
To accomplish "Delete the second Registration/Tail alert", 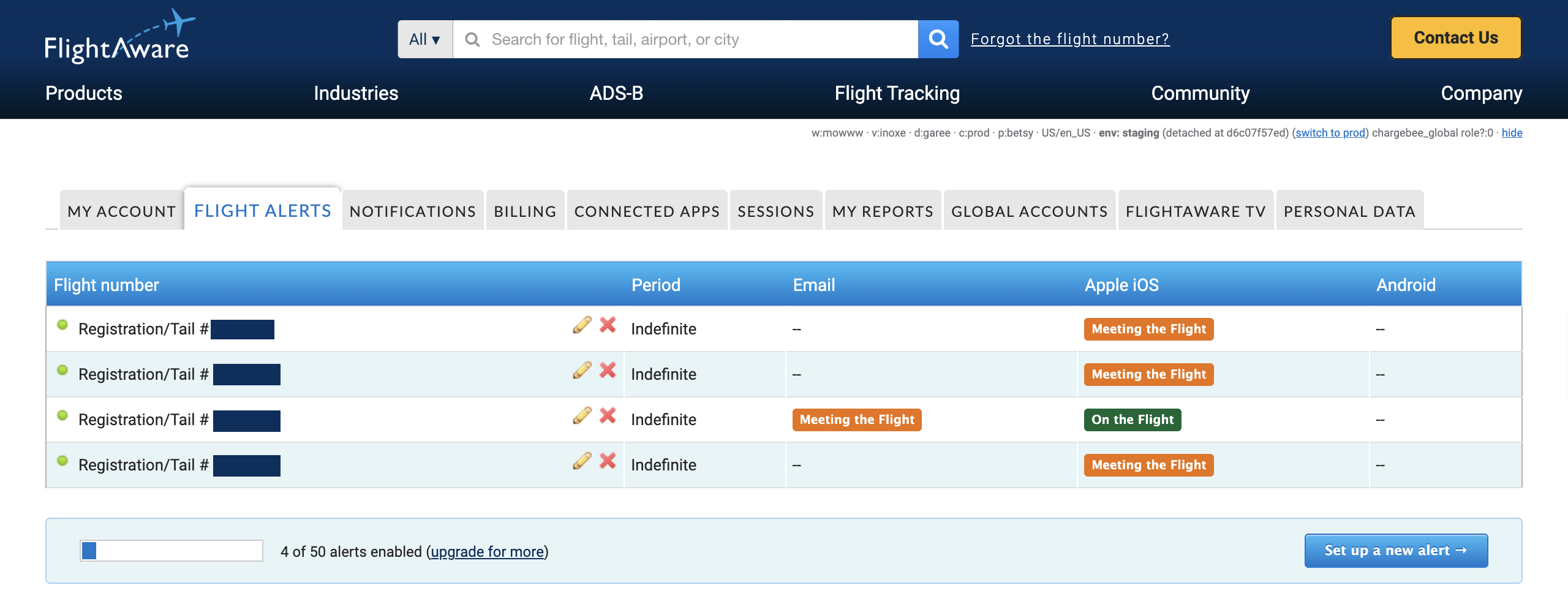I will [x=608, y=370].
